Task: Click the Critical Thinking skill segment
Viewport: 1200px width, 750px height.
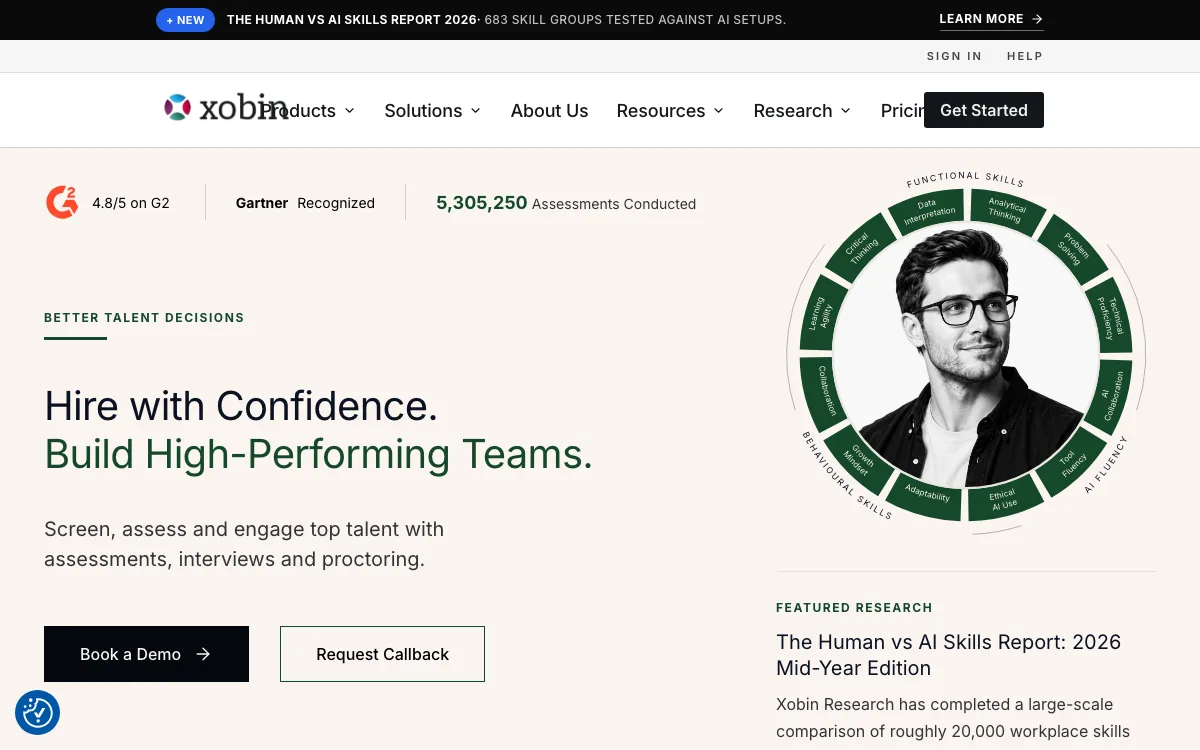Action: (x=860, y=249)
